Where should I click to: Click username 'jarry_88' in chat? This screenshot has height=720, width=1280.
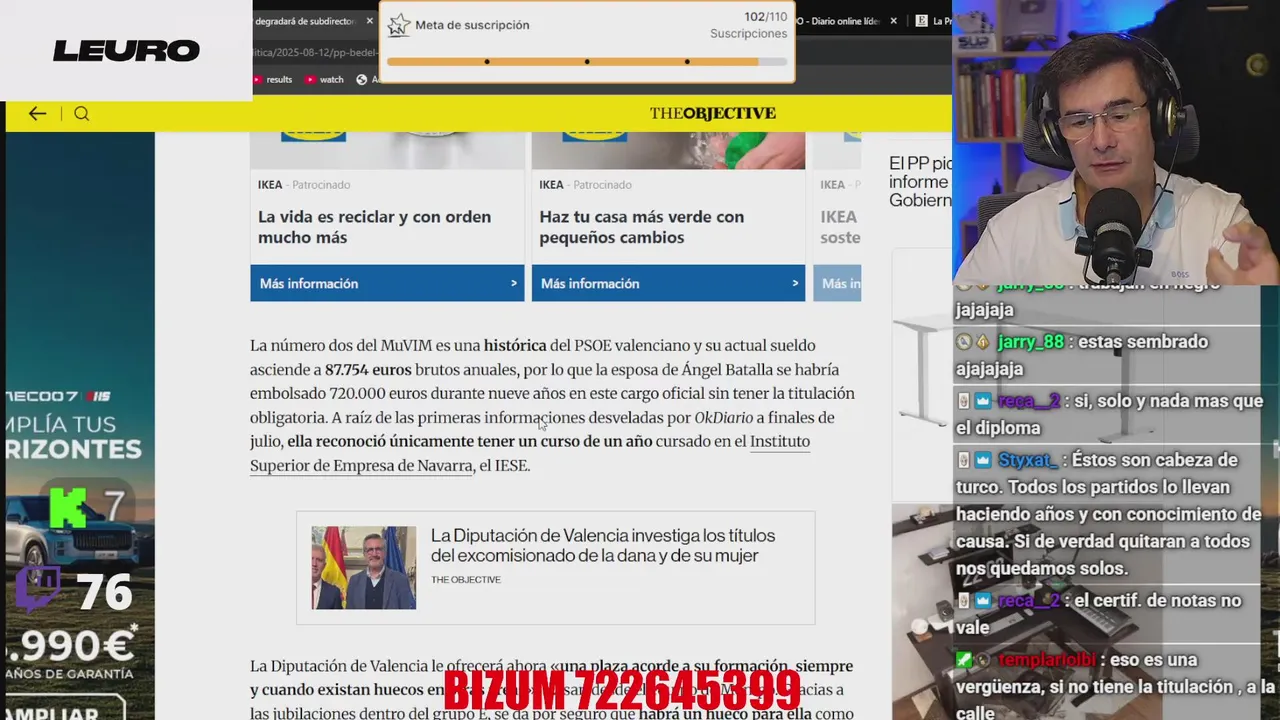click(1030, 342)
